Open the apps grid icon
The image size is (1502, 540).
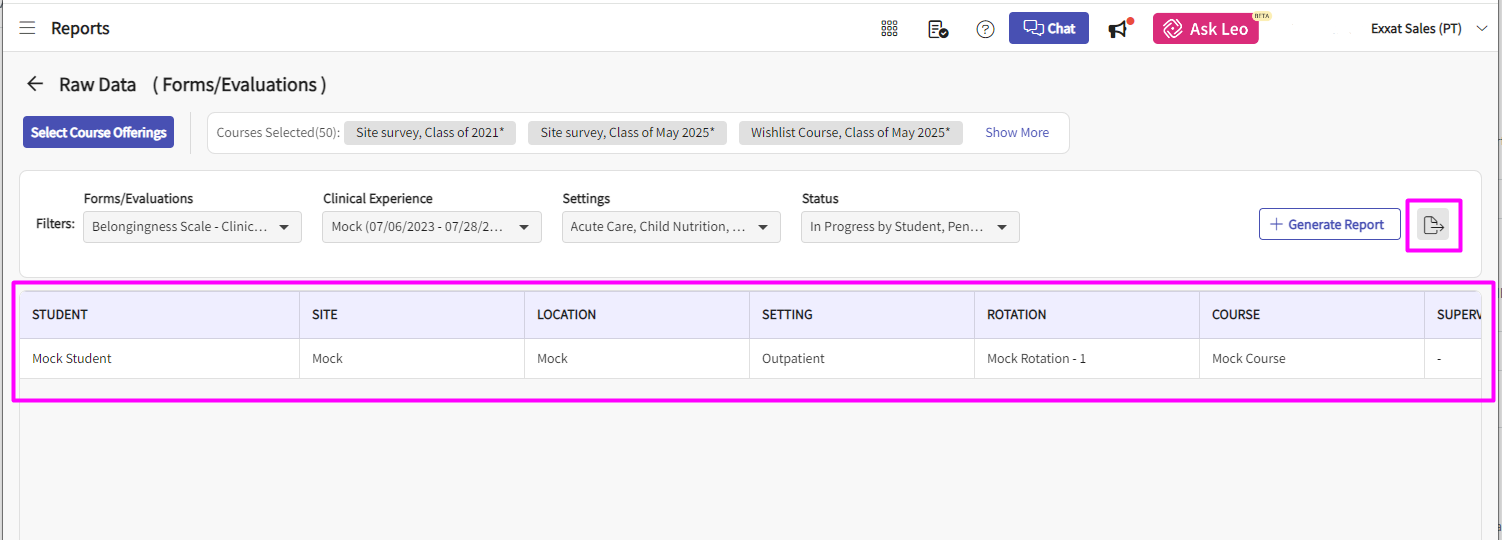click(x=889, y=29)
